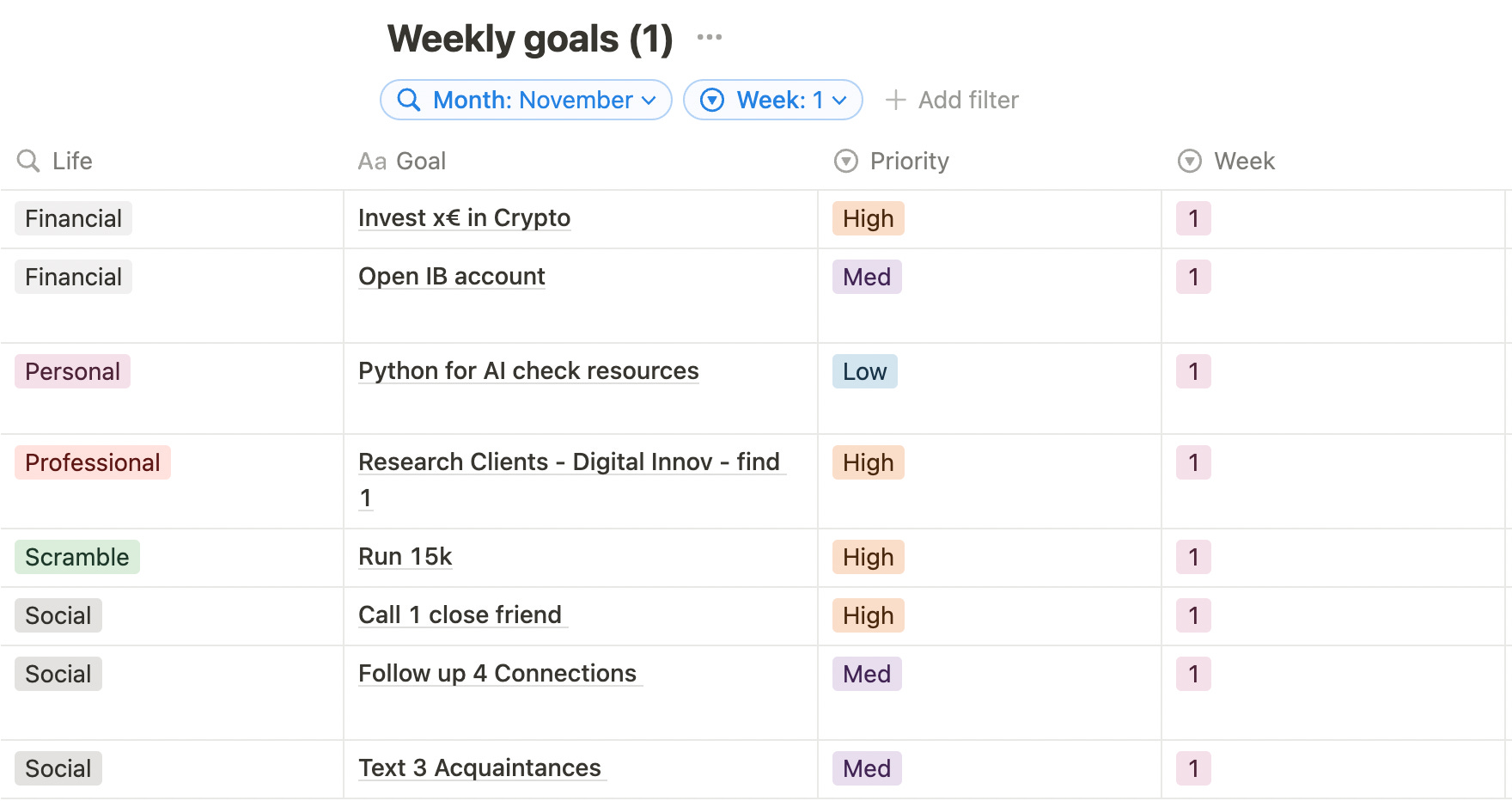1512x801 pixels.
Task: Click the Goal column header
Action: click(421, 162)
